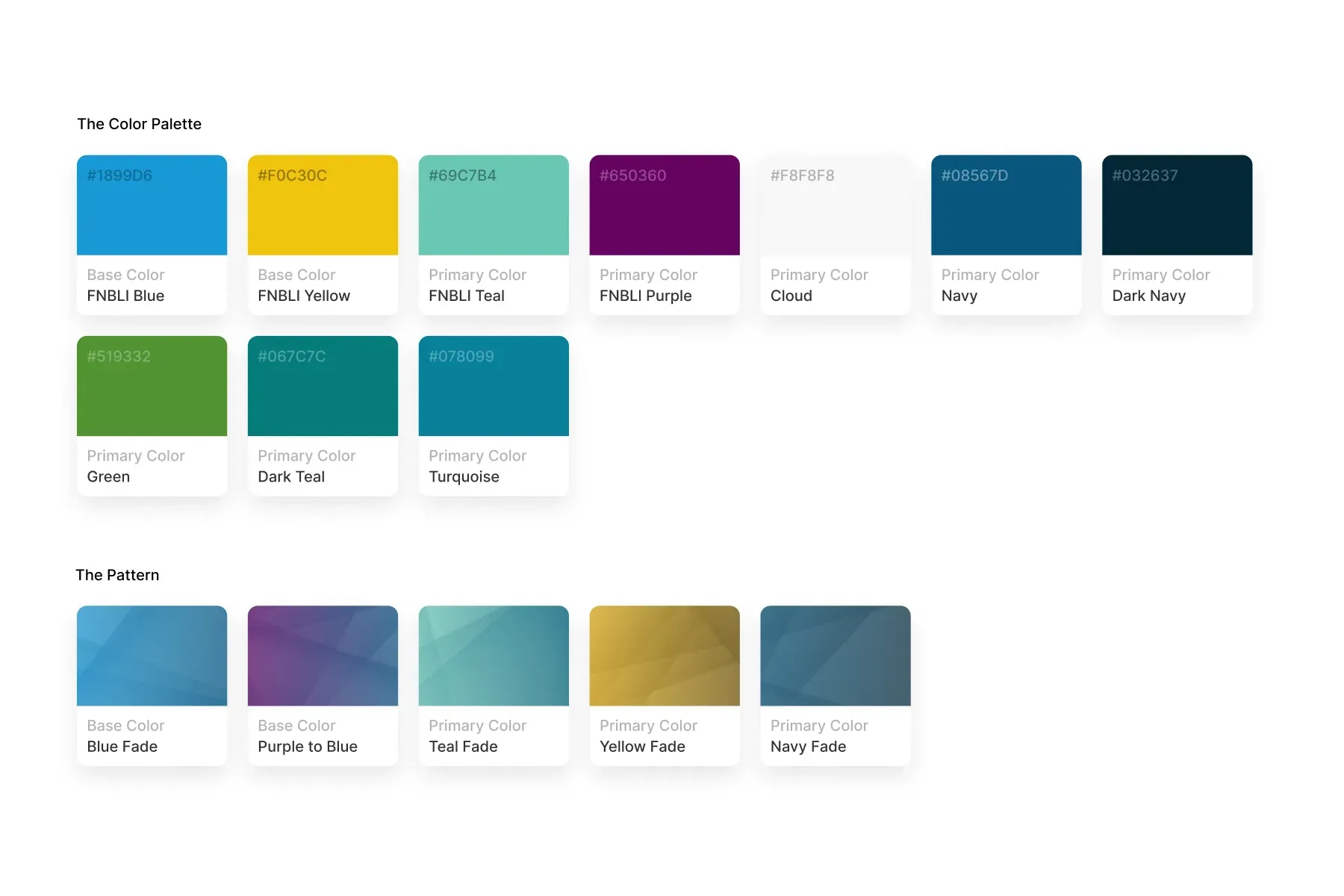Click the 'Purple to Blue' label text

pyautogui.click(x=308, y=747)
